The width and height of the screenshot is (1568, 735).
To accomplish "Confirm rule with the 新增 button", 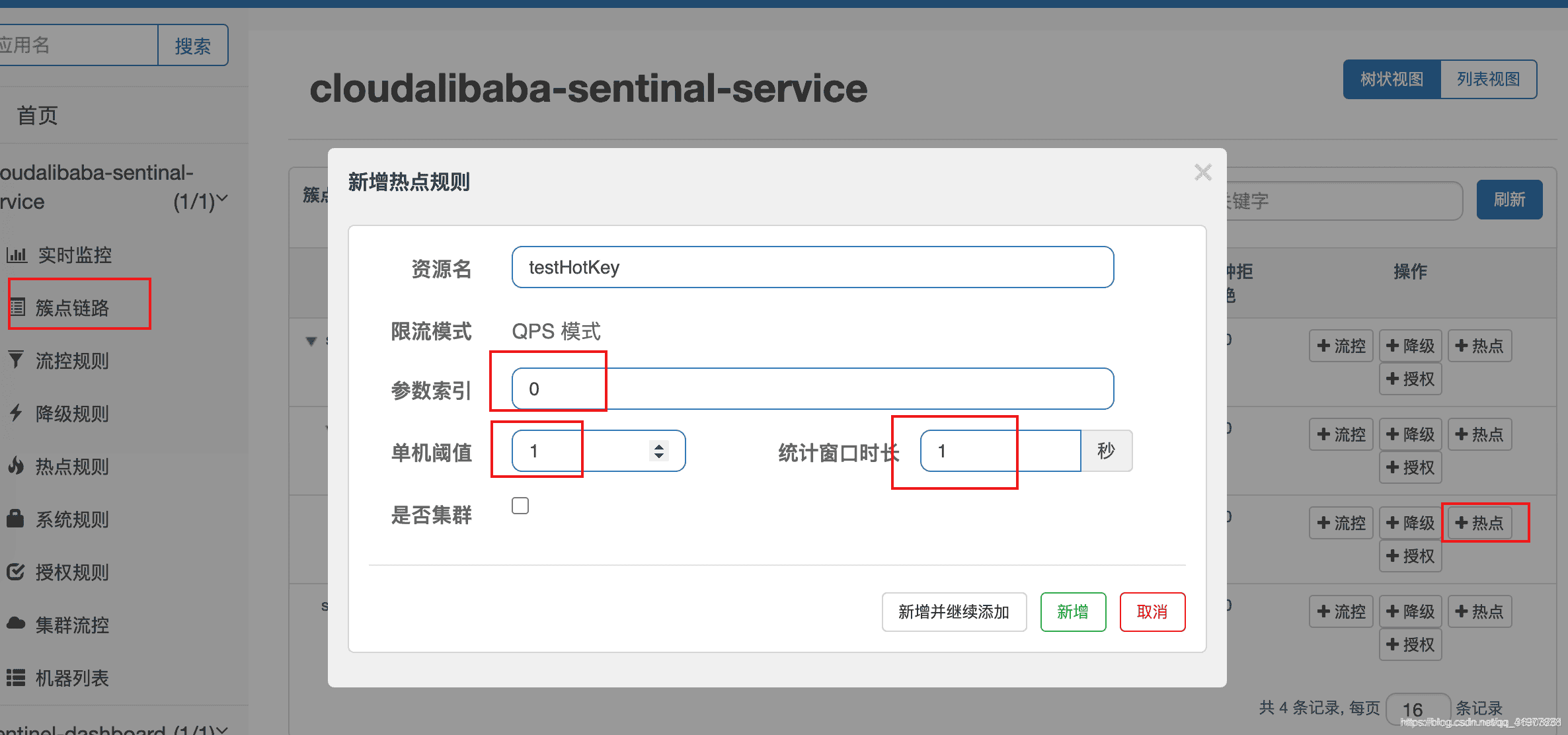I will coord(1073,612).
